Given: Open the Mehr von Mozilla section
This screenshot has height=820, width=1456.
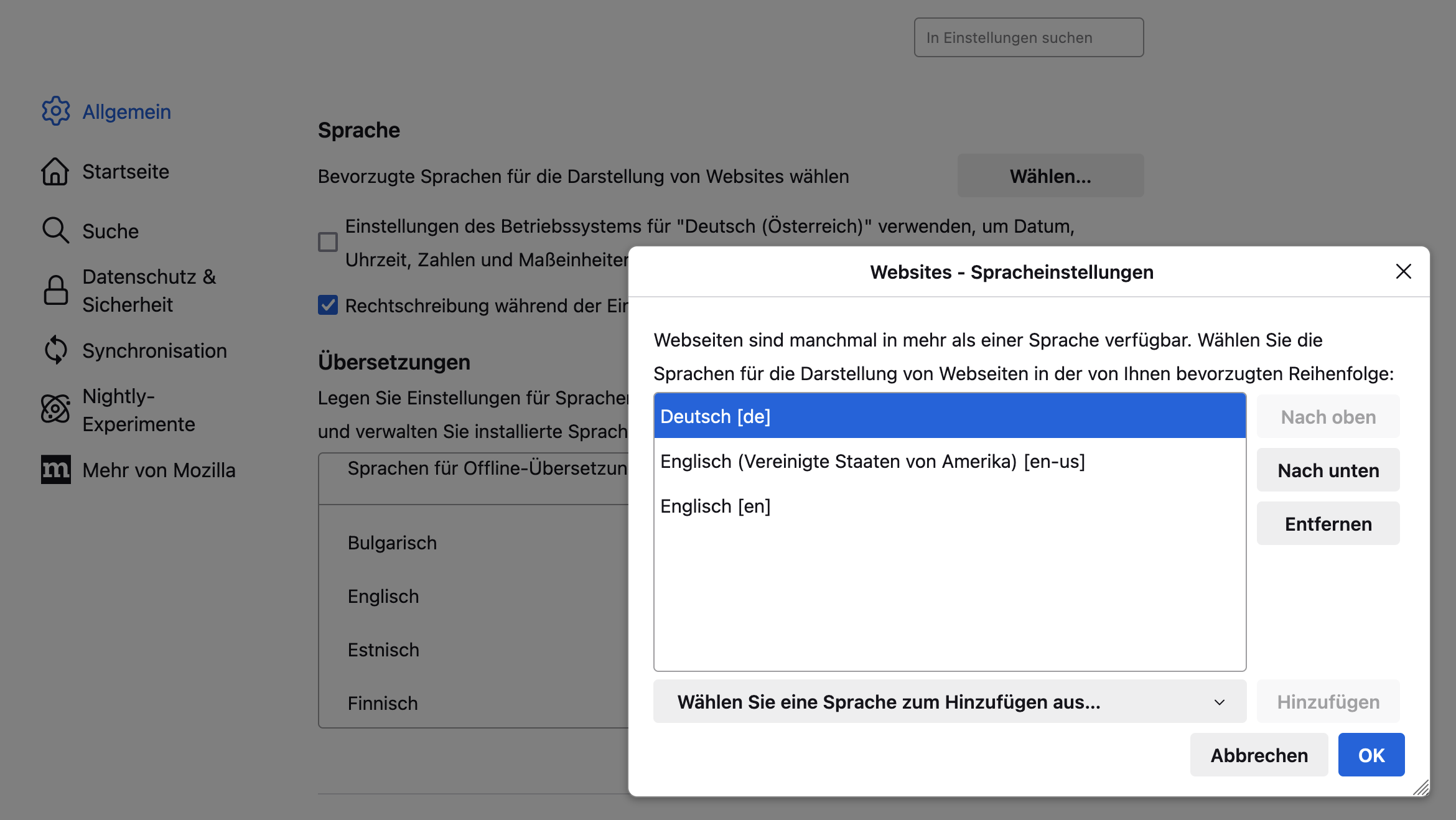Looking at the screenshot, I should [159, 470].
